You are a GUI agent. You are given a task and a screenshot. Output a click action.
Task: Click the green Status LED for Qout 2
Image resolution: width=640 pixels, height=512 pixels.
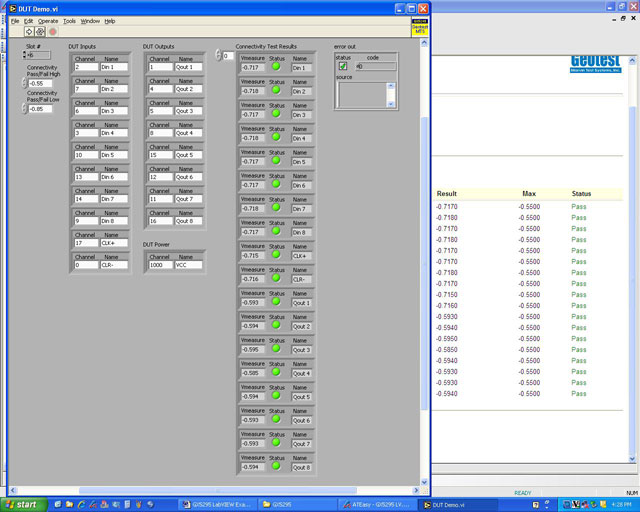click(x=276, y=325)
